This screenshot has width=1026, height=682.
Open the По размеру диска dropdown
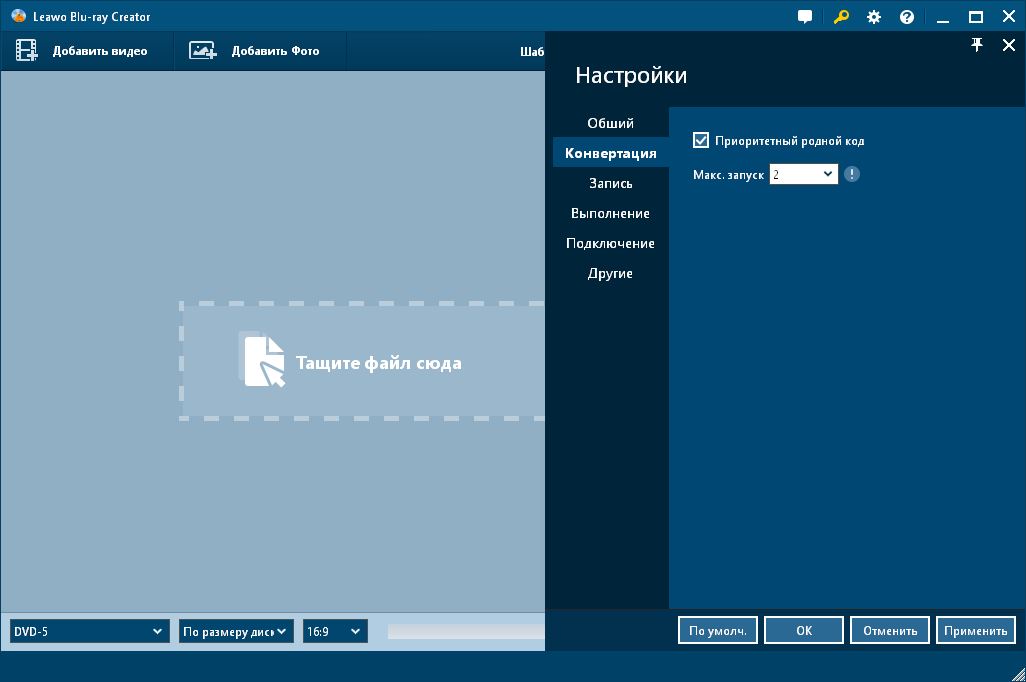click(236, 632)
